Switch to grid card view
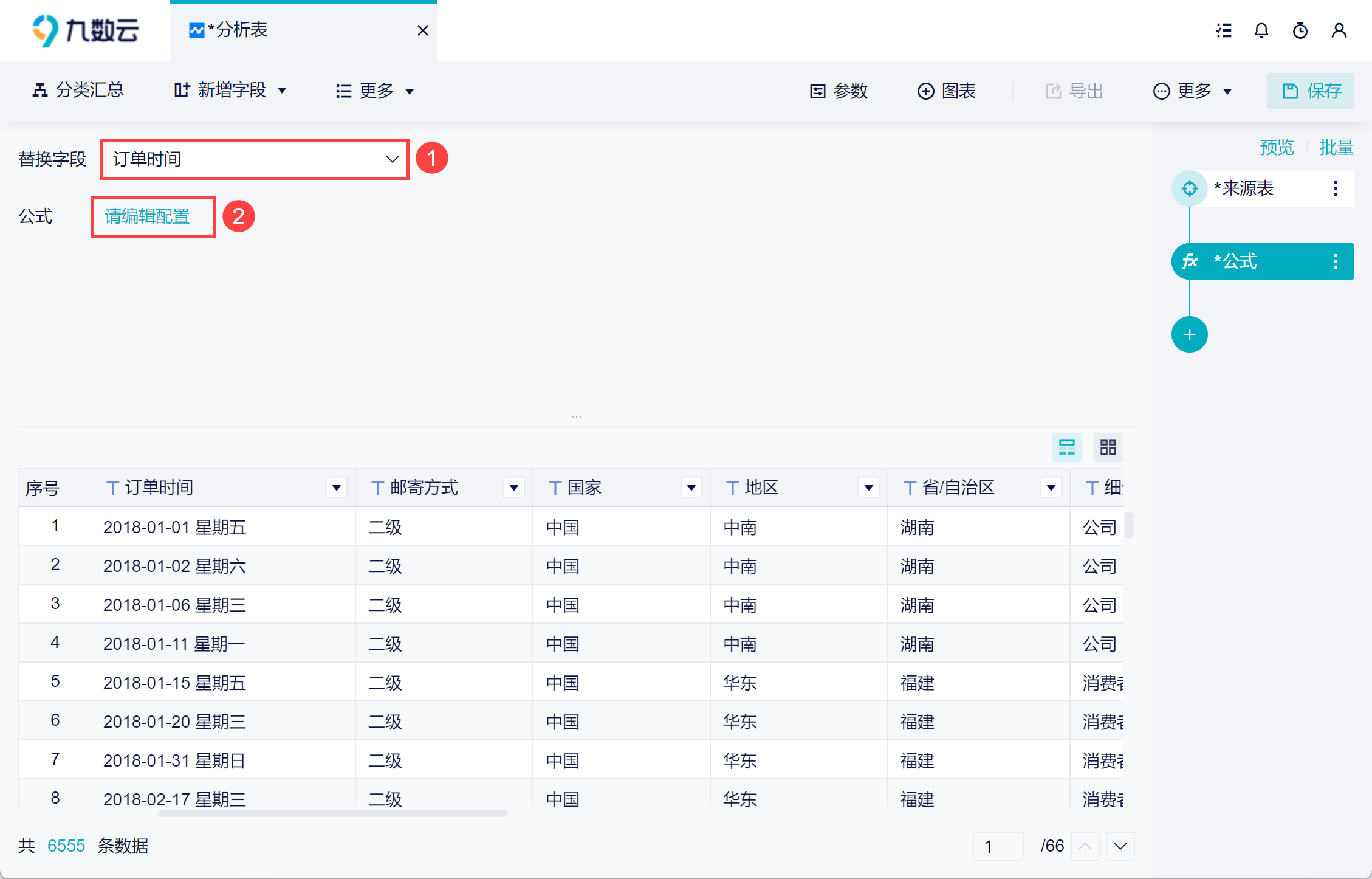The height and width of the screenshot is (879, 1372). click(1108, 448)
